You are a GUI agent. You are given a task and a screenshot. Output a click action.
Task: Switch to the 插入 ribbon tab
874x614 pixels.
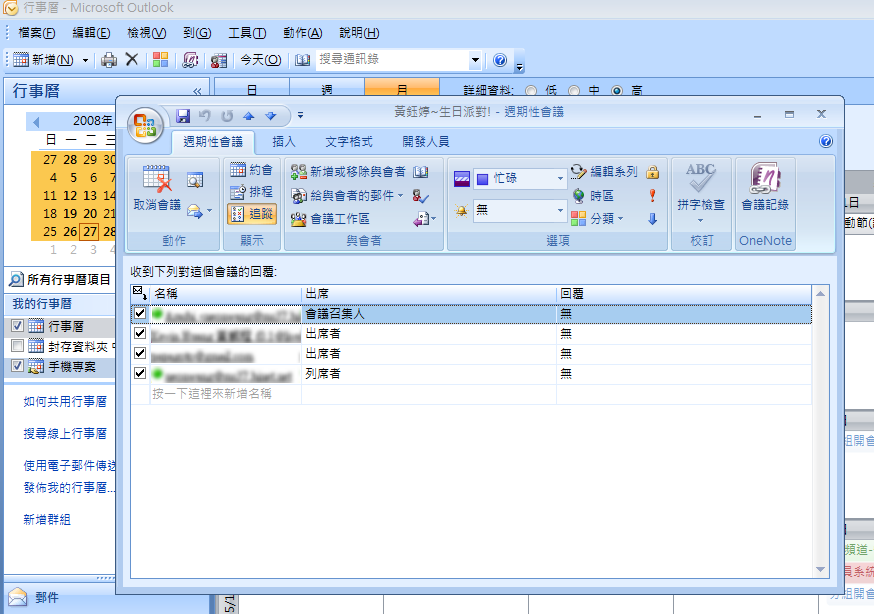click(284, 142)
